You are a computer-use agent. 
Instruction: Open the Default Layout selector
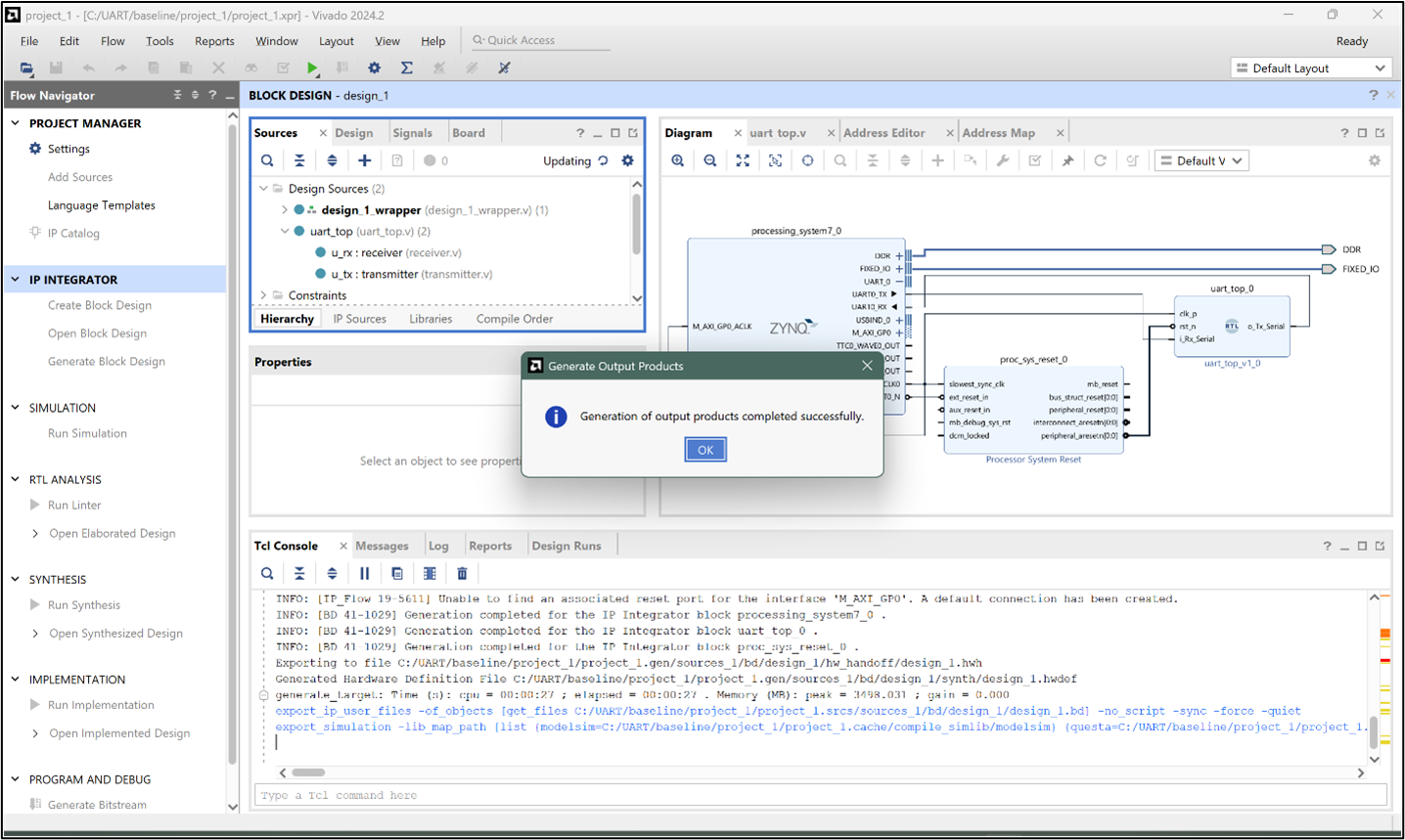pyautogui.click(x=1310, y=67)
